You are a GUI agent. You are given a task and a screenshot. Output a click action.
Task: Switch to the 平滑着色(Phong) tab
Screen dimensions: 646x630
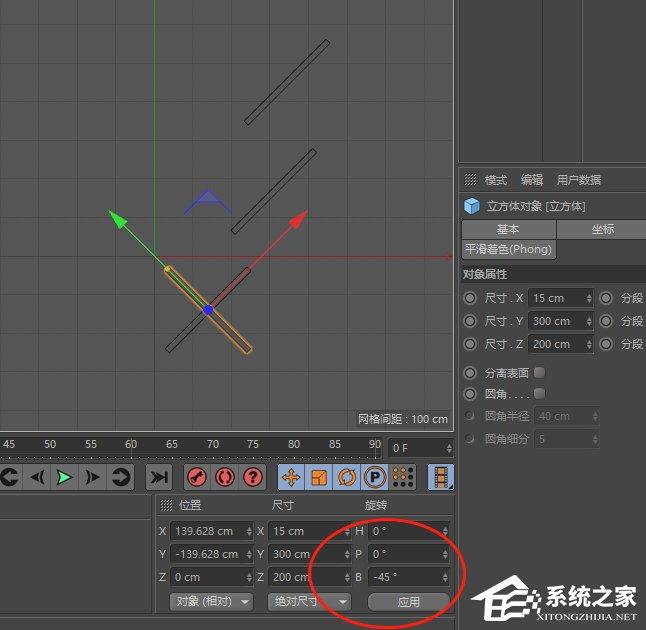tap(509, 249)
